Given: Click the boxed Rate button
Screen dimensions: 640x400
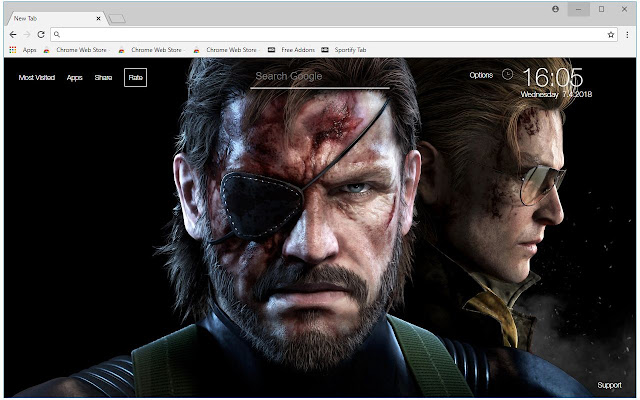Looking at the screenshot, I should (136, 78).
